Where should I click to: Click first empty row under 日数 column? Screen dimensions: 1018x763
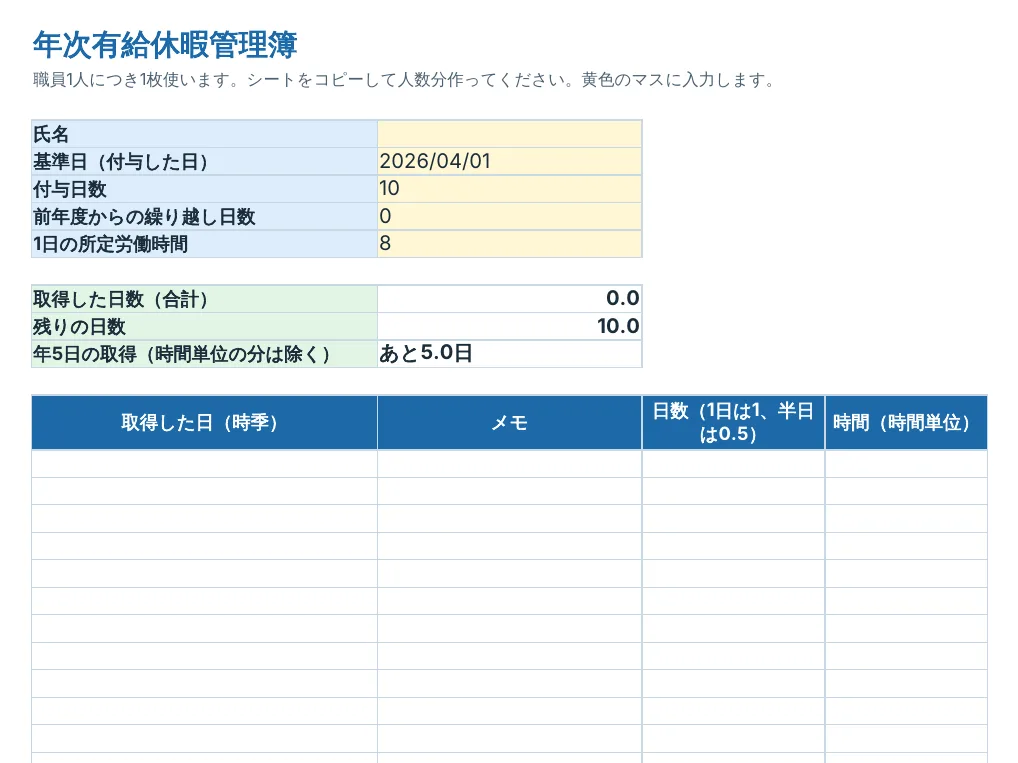pos(734,464)
